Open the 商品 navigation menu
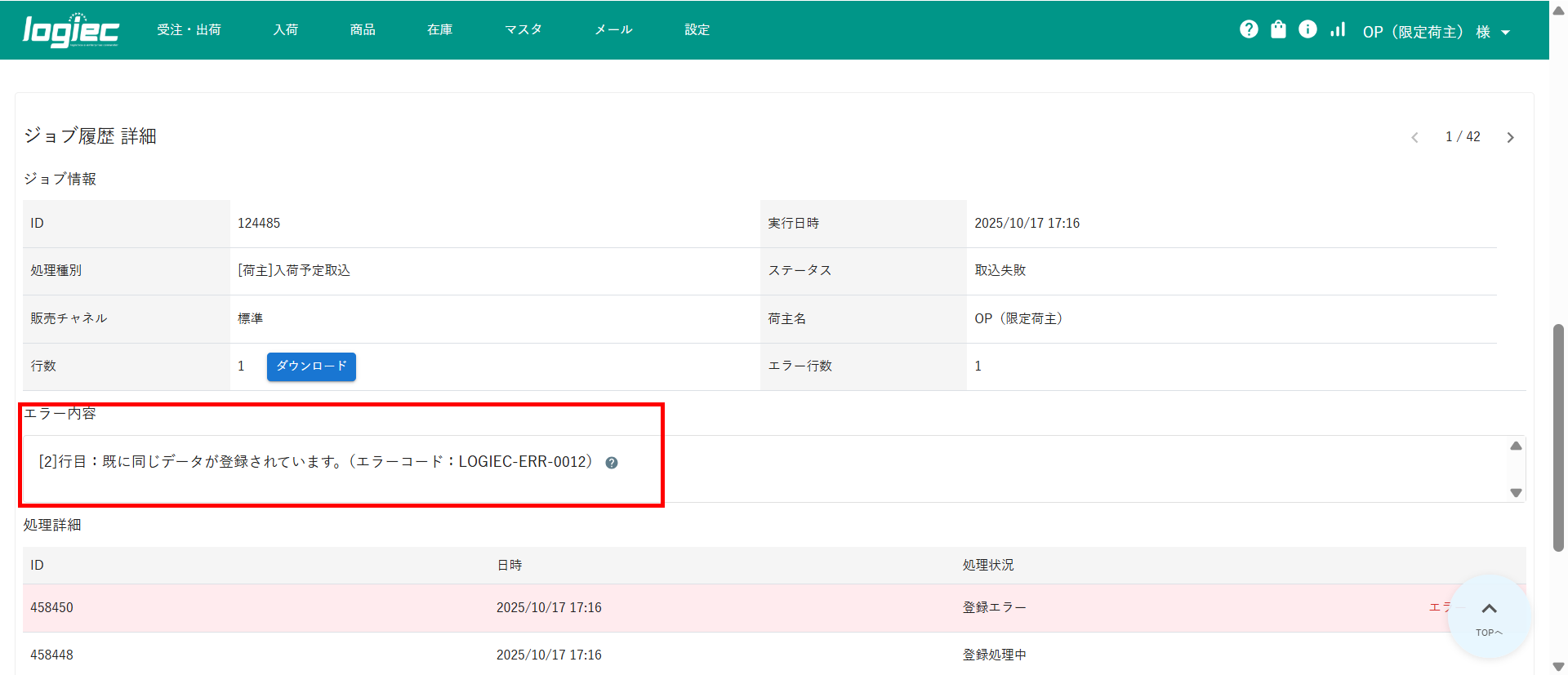The image size is (1568, 675). point(363,29)
